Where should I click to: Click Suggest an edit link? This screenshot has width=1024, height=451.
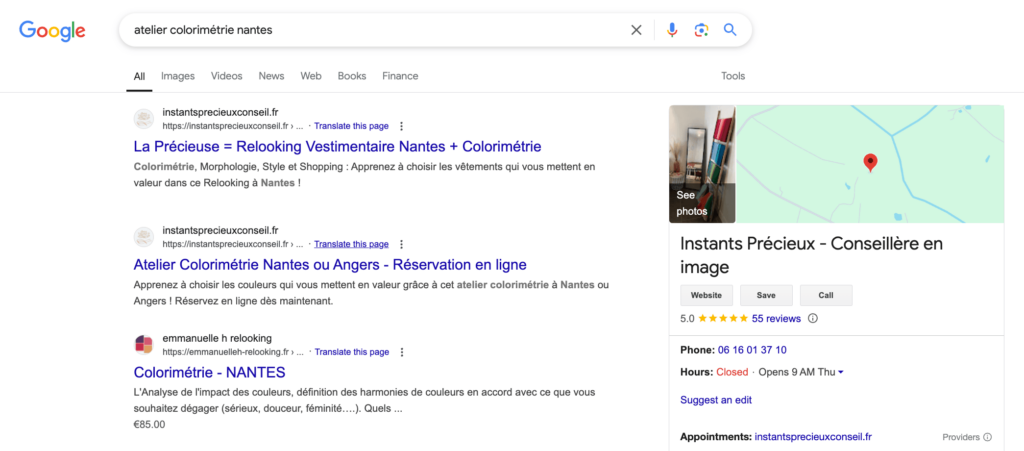coord(716,400)
